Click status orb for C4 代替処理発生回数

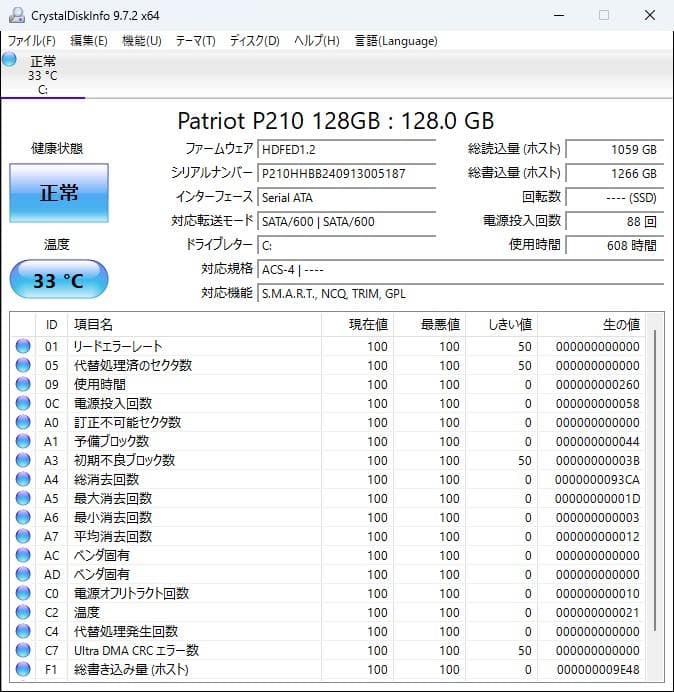[x=23, y=631]
